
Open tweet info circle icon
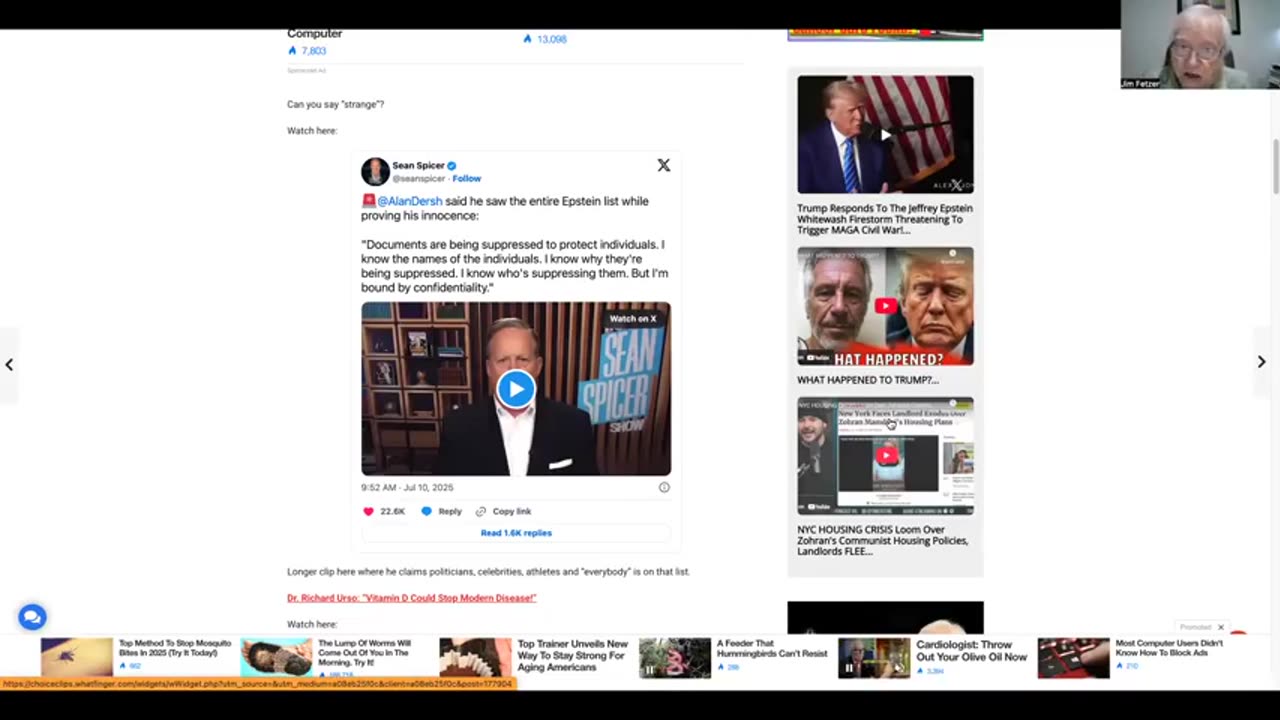(664, 487)
